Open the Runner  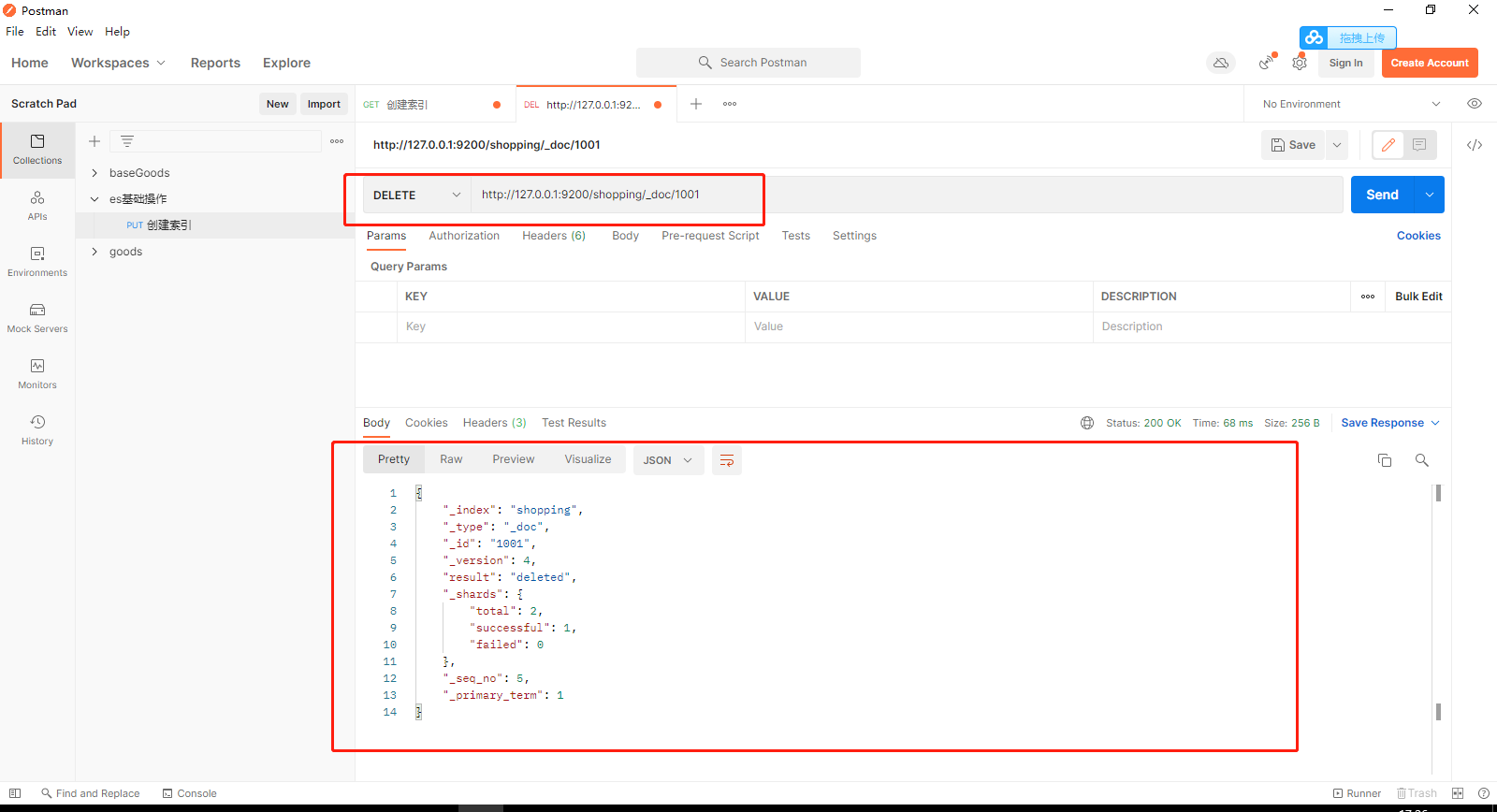[1357, 793]
